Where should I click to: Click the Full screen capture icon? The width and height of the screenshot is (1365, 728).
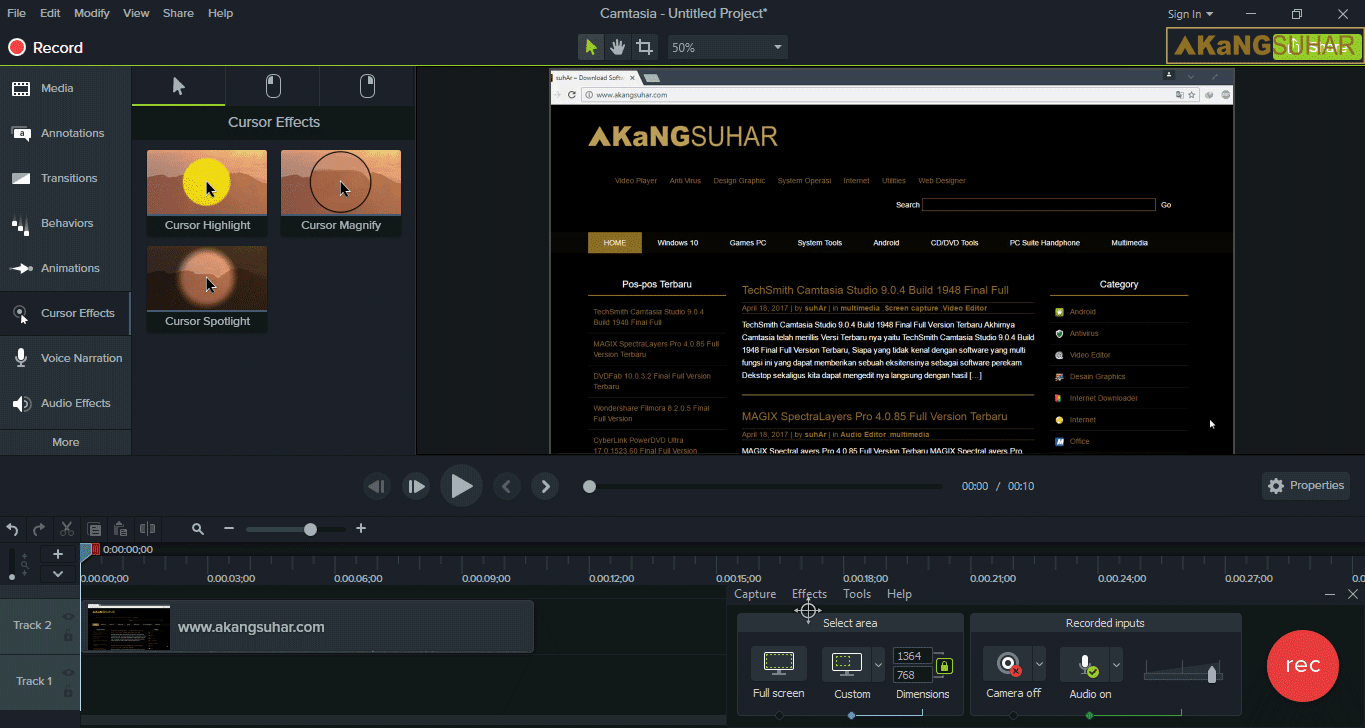coord(779,664)
